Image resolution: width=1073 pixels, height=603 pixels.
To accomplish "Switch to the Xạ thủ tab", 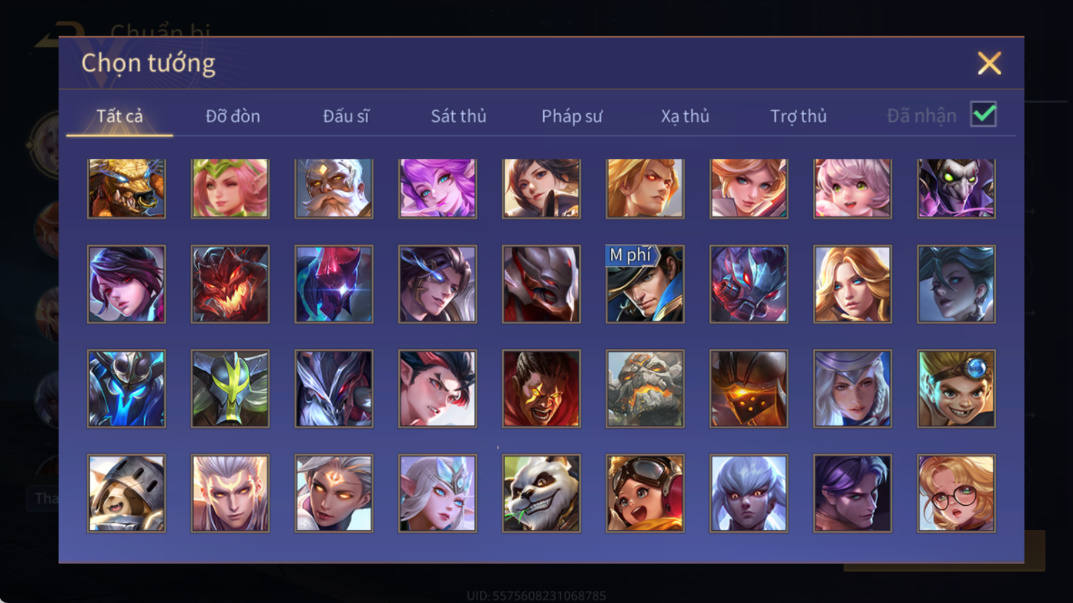I will [x=685, y=116].
